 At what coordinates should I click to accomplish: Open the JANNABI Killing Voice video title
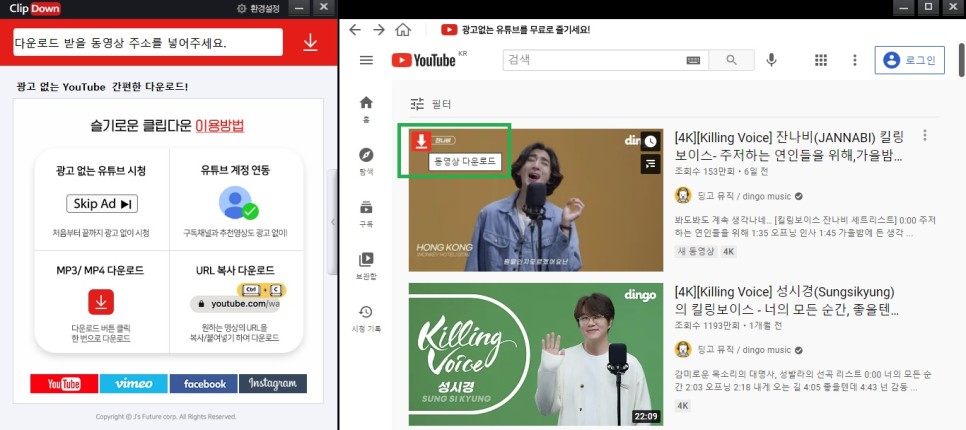(791, 146)
